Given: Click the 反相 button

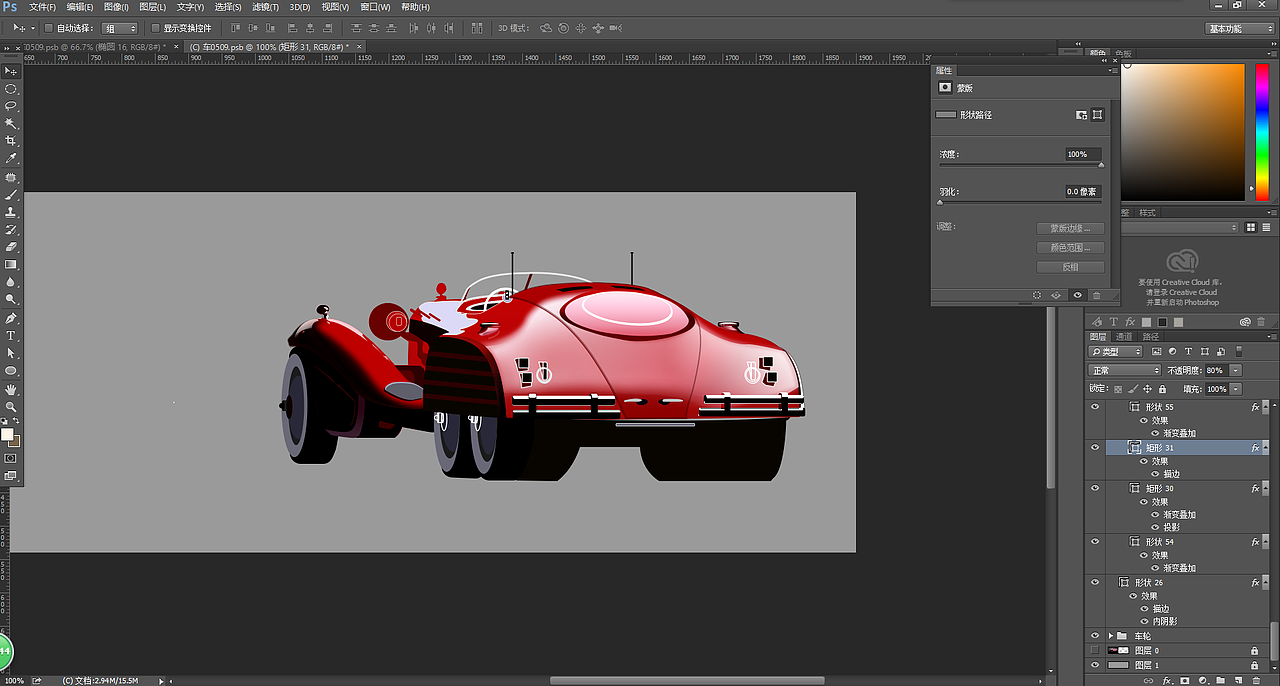Looking at the screenshot, I should [1071, 267].
